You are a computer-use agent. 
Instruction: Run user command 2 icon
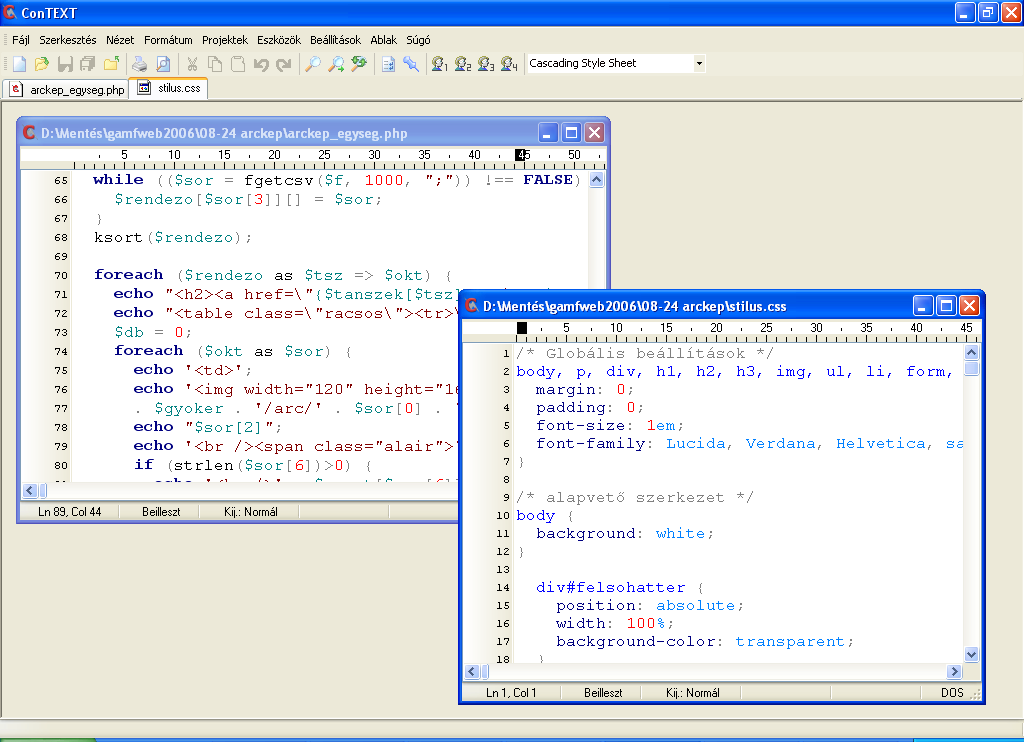(462, 63)
